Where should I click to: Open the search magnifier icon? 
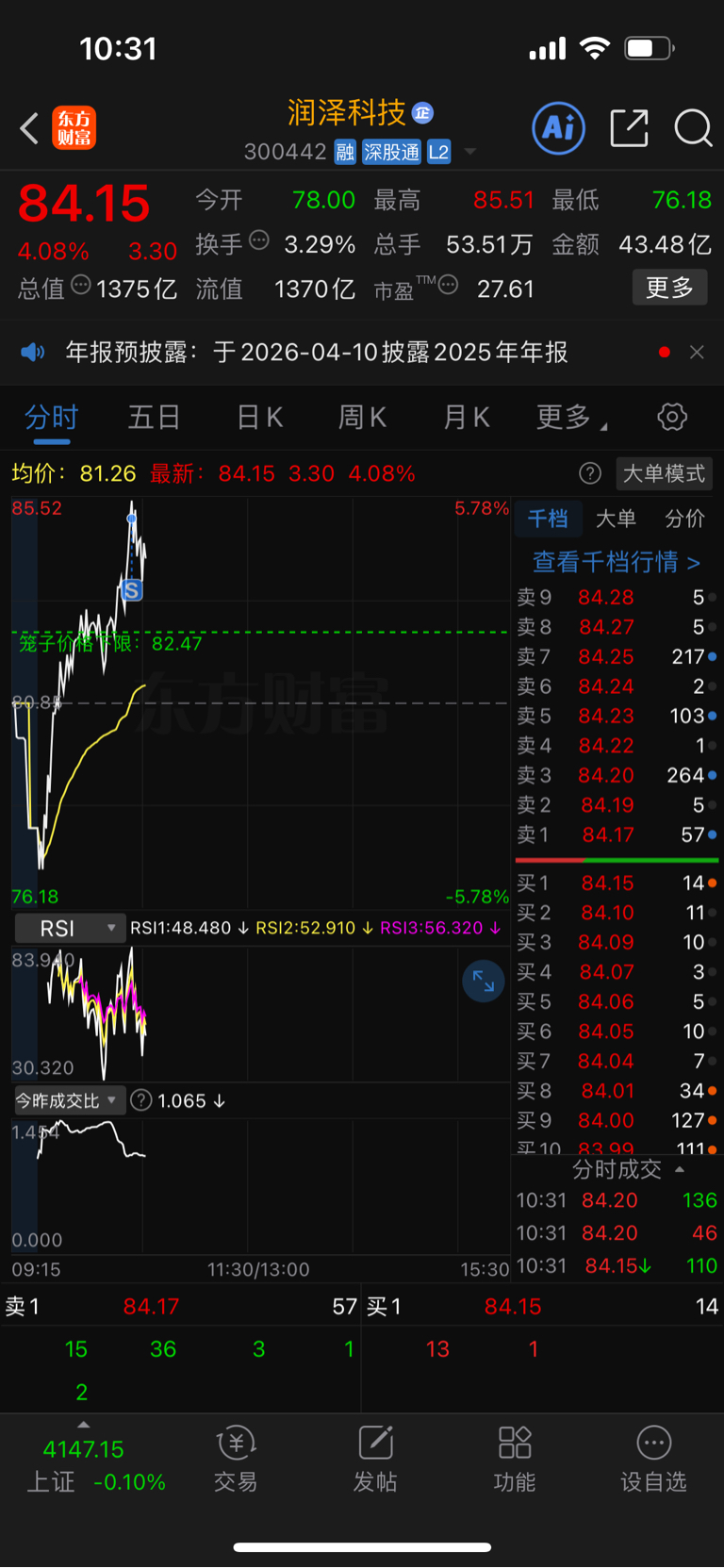[693, 127]
